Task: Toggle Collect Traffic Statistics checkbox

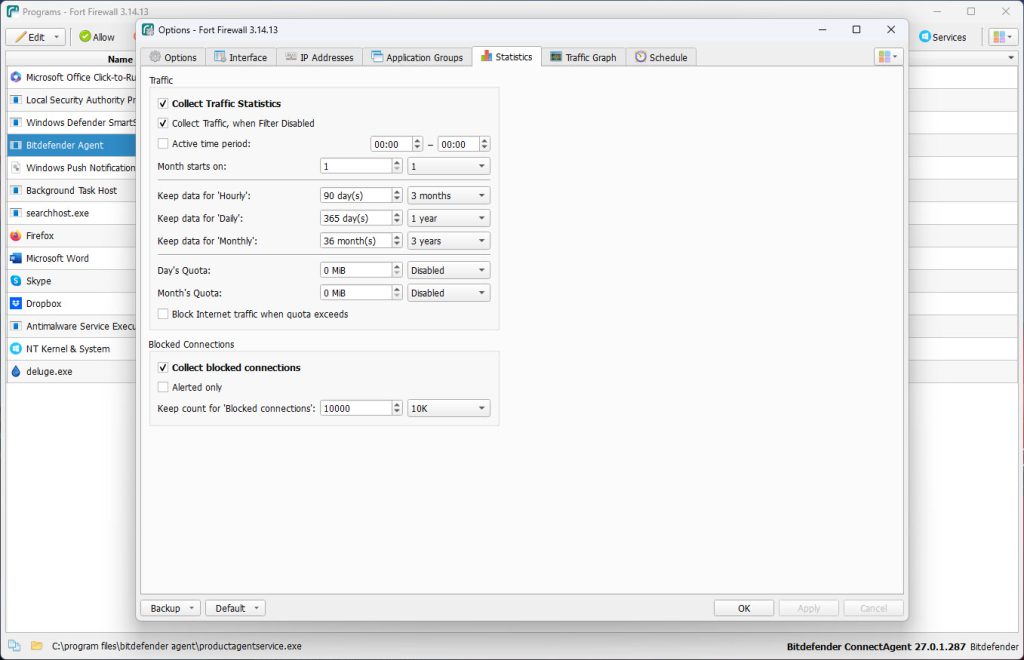Action: tap(163, 103)
